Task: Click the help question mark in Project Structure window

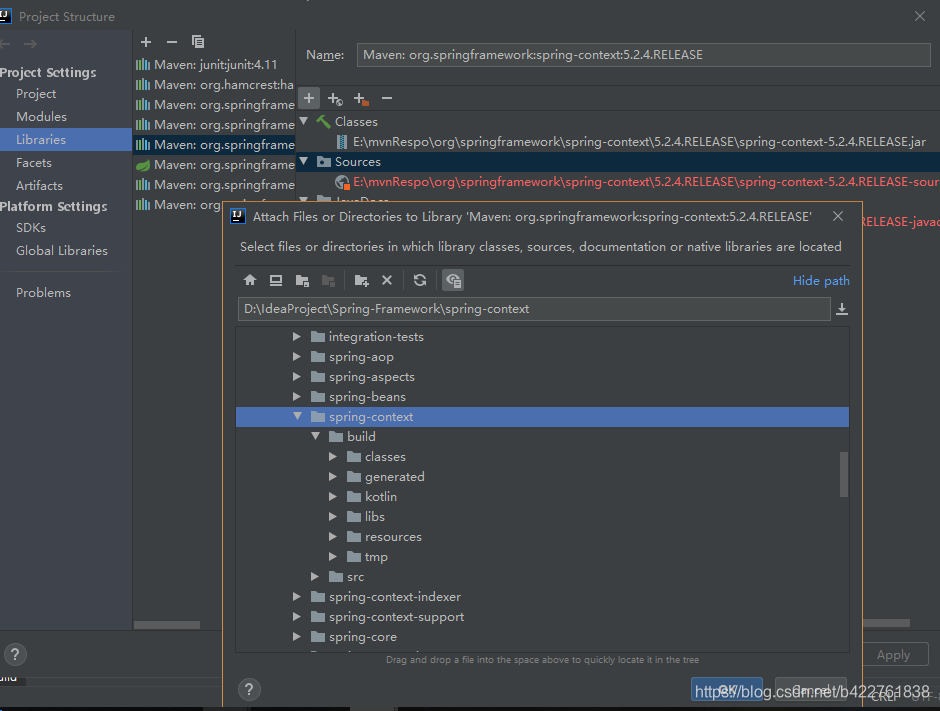Action: click(x=15, y=655)
